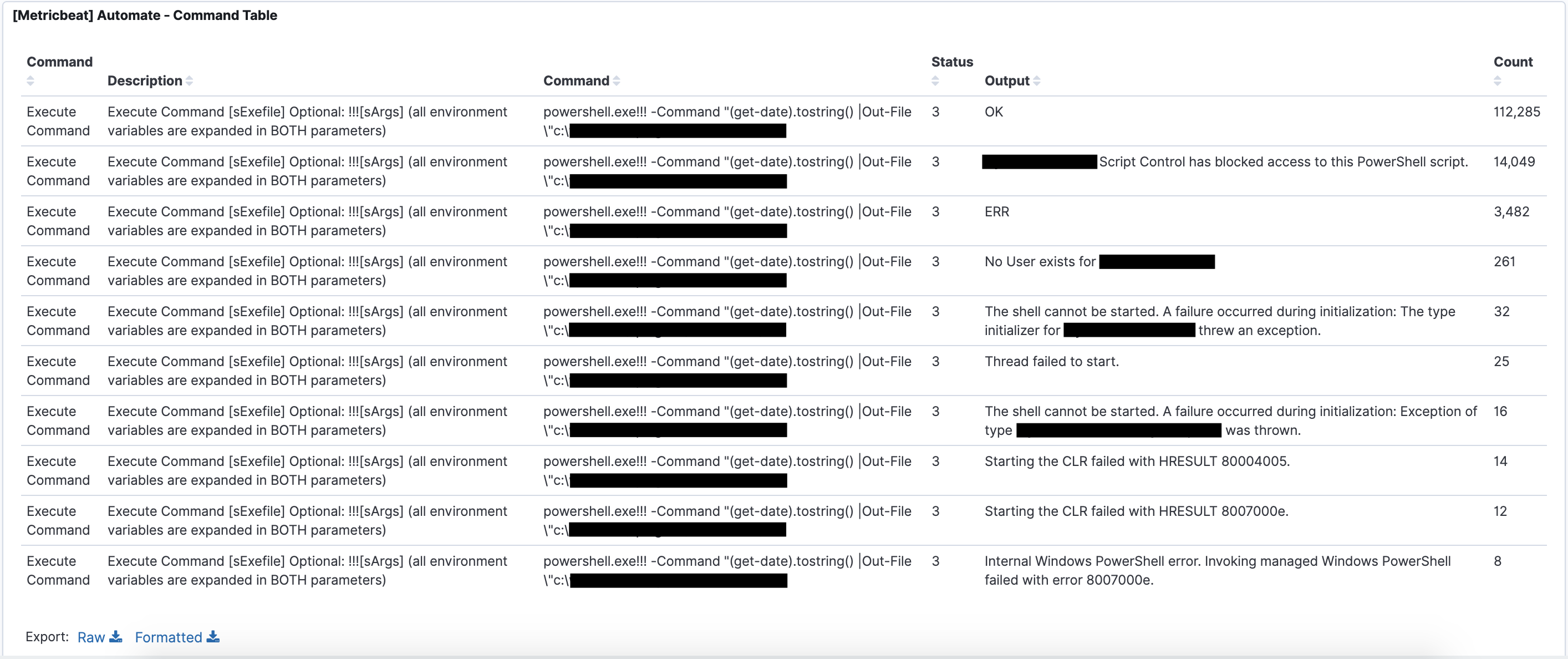The width and height of the screenshot is (1568, 659).
Task: Select the count cell showing 14,049
Action: point(1514,162)
